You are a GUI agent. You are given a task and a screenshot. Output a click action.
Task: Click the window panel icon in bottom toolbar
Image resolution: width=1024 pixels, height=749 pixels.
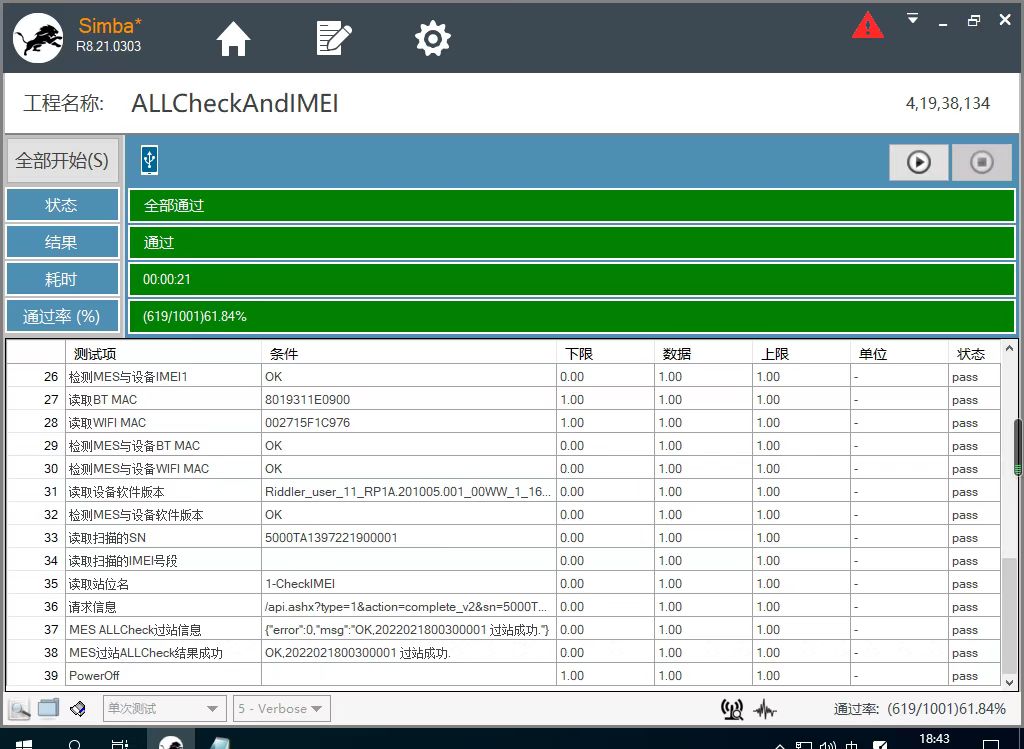coord(48,709)
